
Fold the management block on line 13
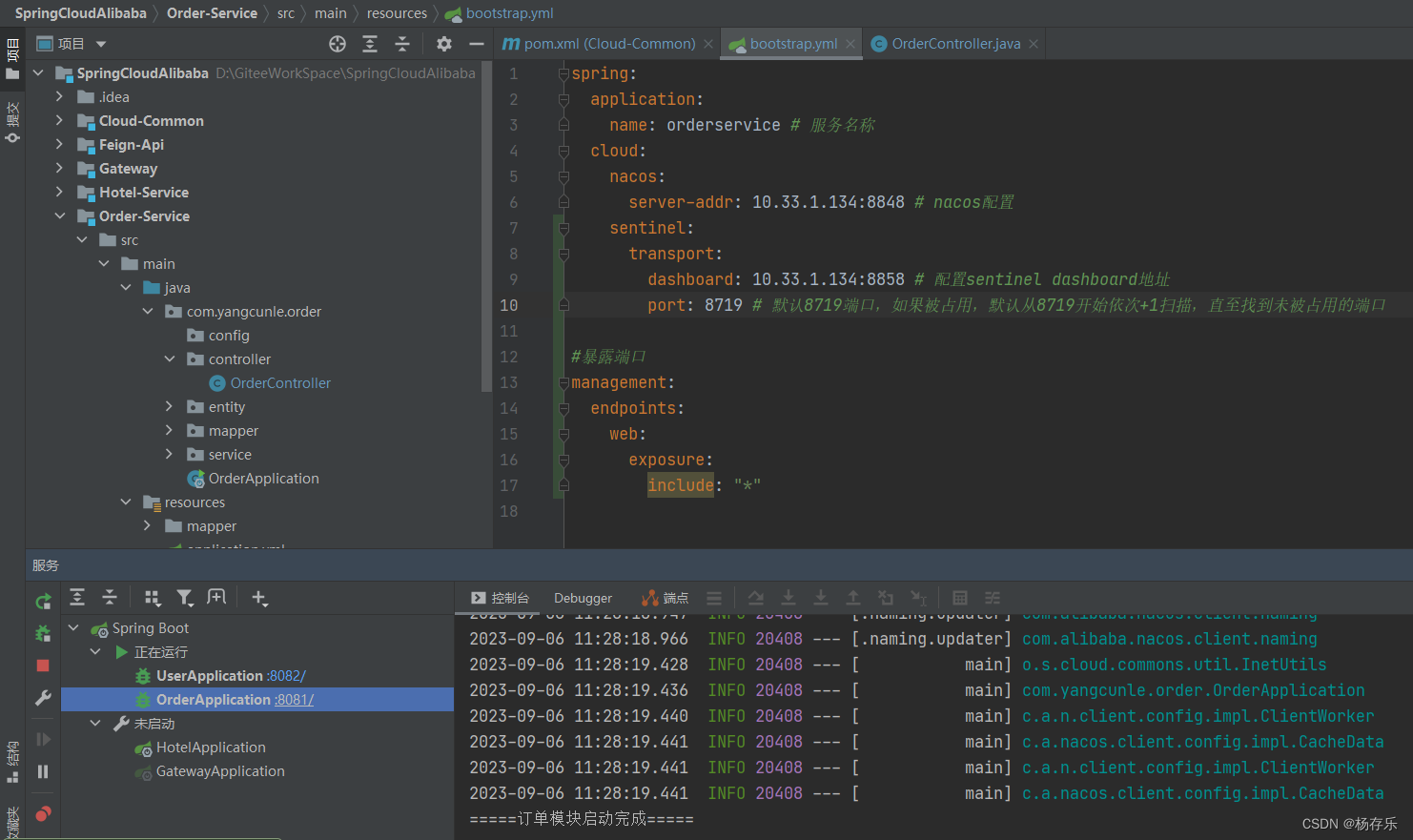pyautogui.click(x=563, y=382)
